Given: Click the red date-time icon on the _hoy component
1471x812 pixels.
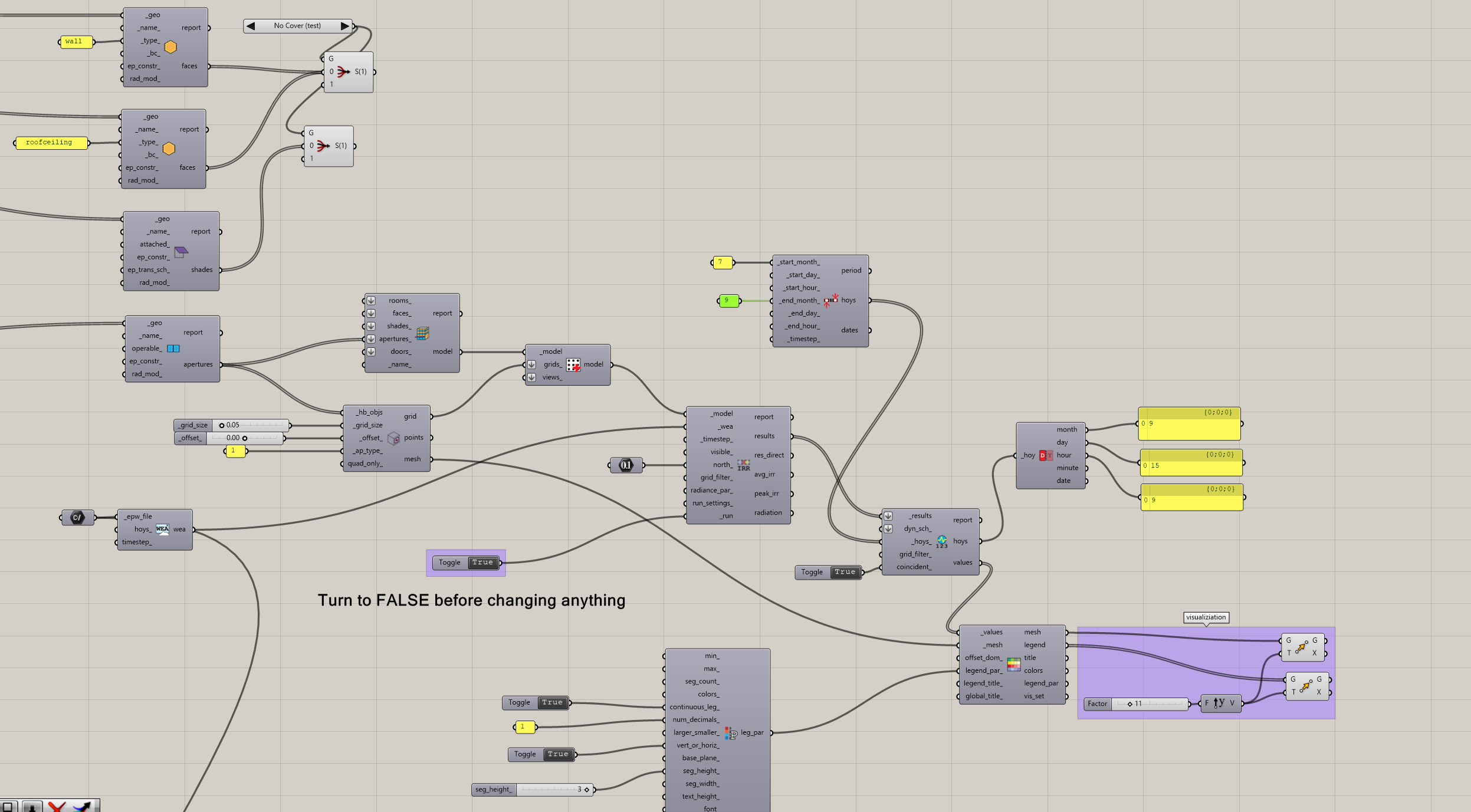Looking at the screenshot, I should click(1045, 455).
